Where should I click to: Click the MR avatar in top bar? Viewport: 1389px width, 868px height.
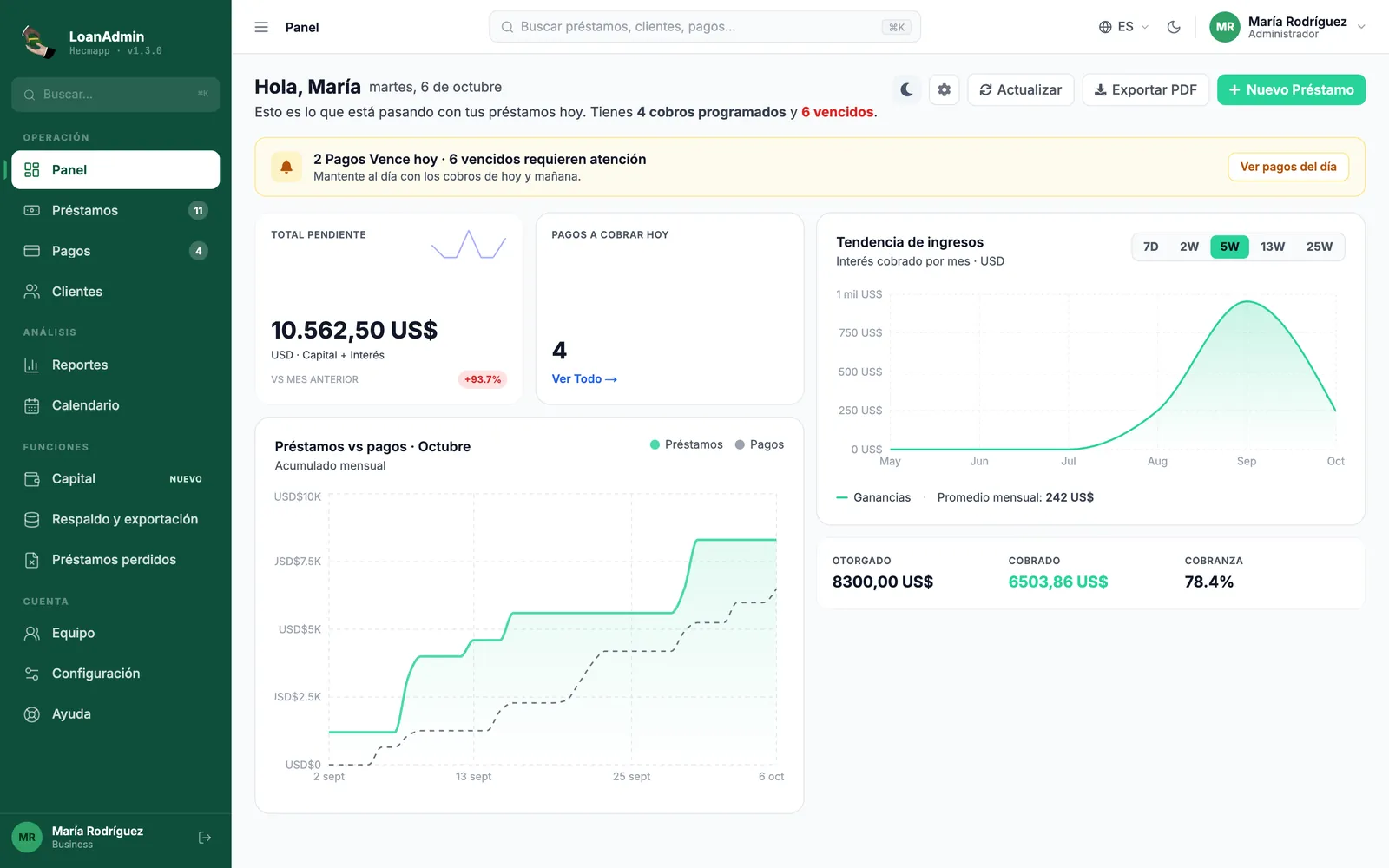tap(1225, 27)
